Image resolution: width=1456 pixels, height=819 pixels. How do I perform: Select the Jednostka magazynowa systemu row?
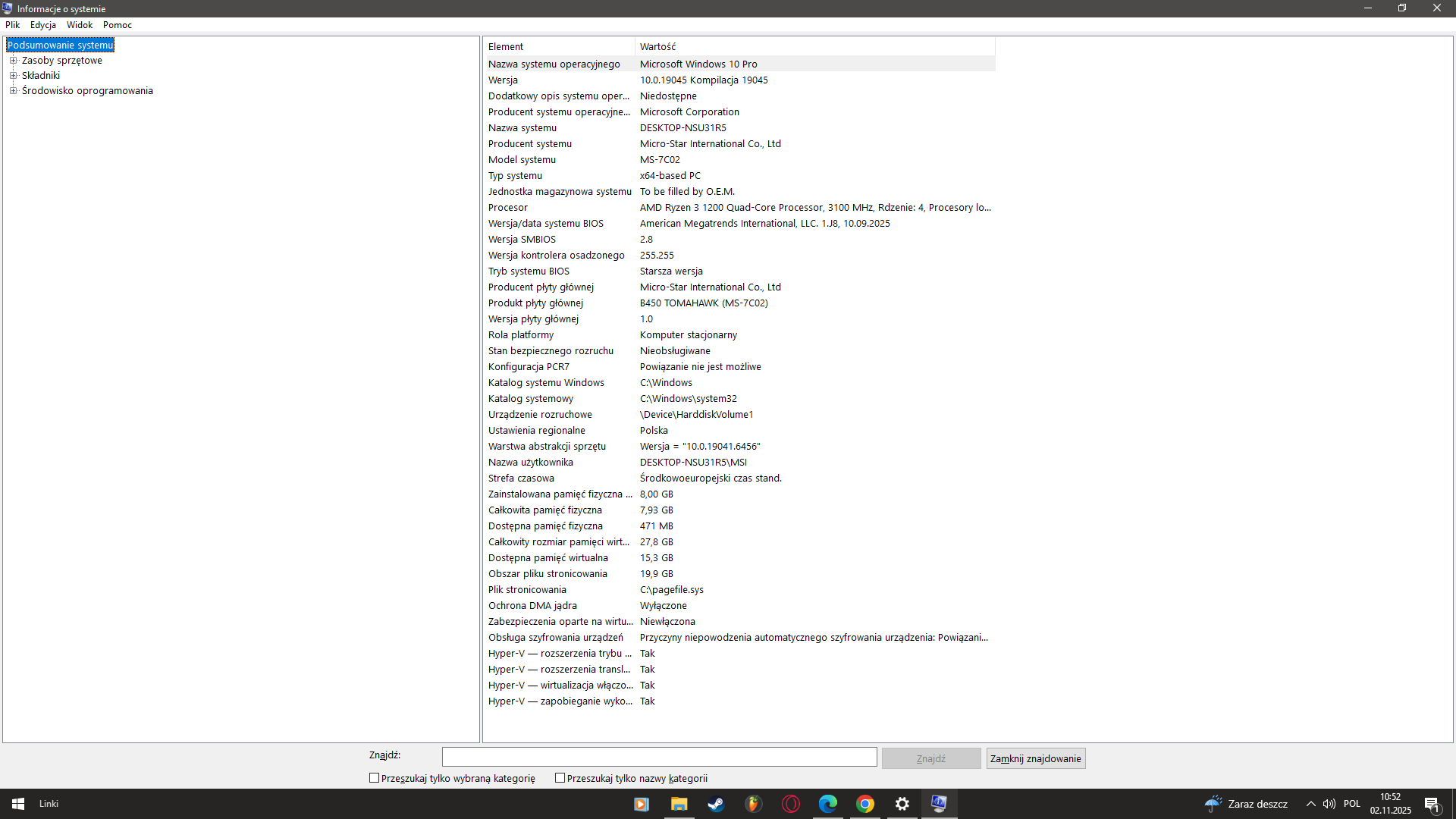pyautogui.click(x=740, y=191)
